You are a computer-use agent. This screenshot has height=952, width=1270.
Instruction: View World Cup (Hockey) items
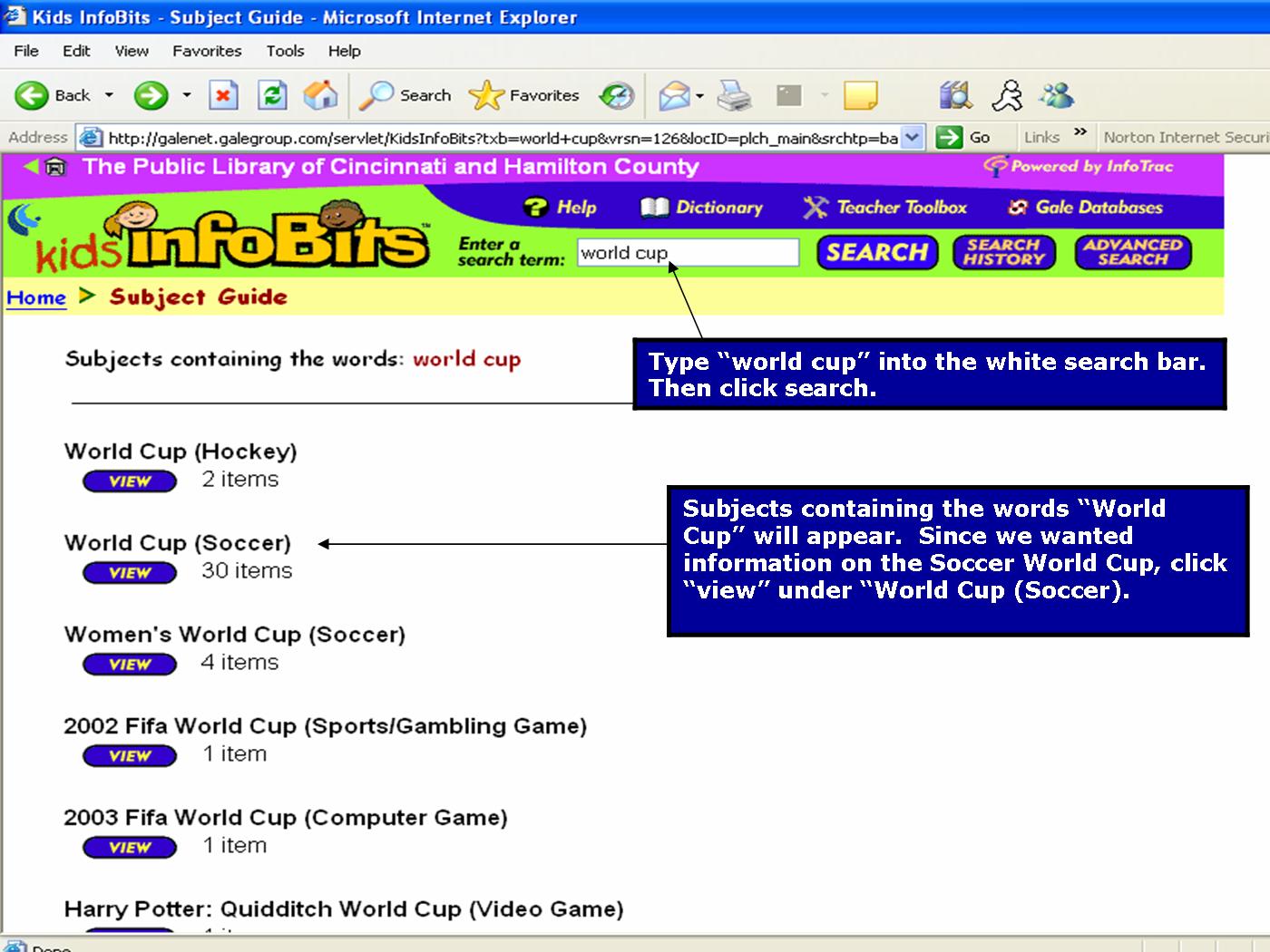point(129,481)
